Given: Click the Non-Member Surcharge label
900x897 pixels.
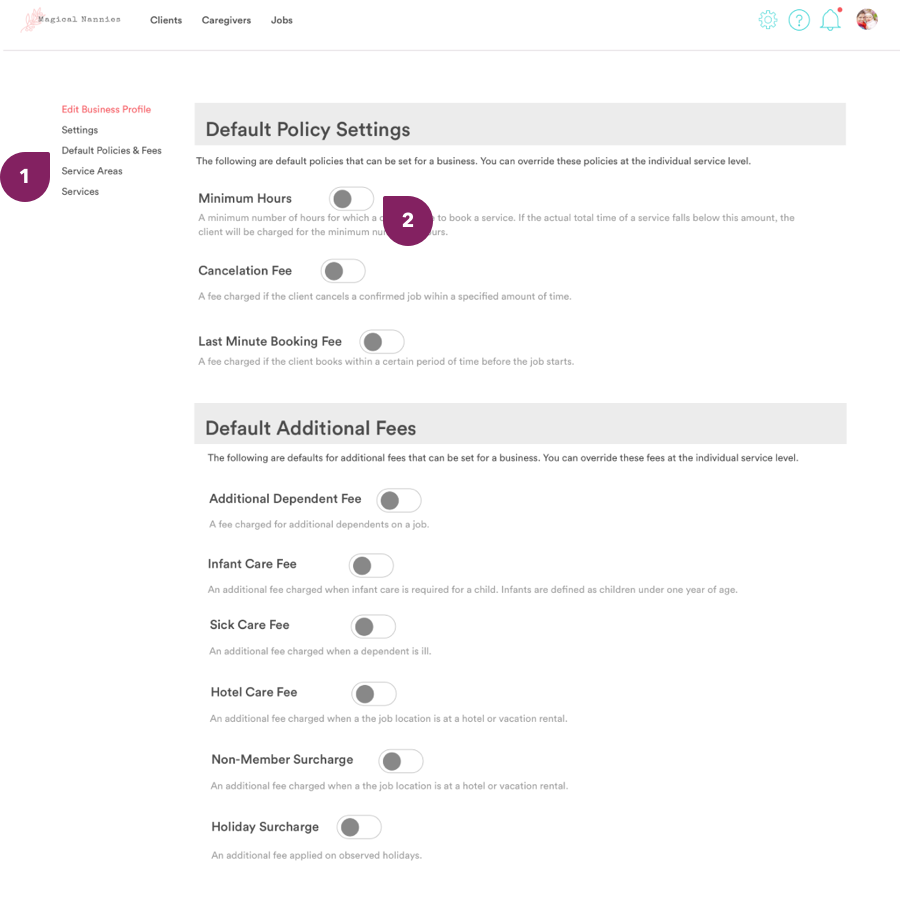Looking at the screenshot, I should tap(282, 759).
